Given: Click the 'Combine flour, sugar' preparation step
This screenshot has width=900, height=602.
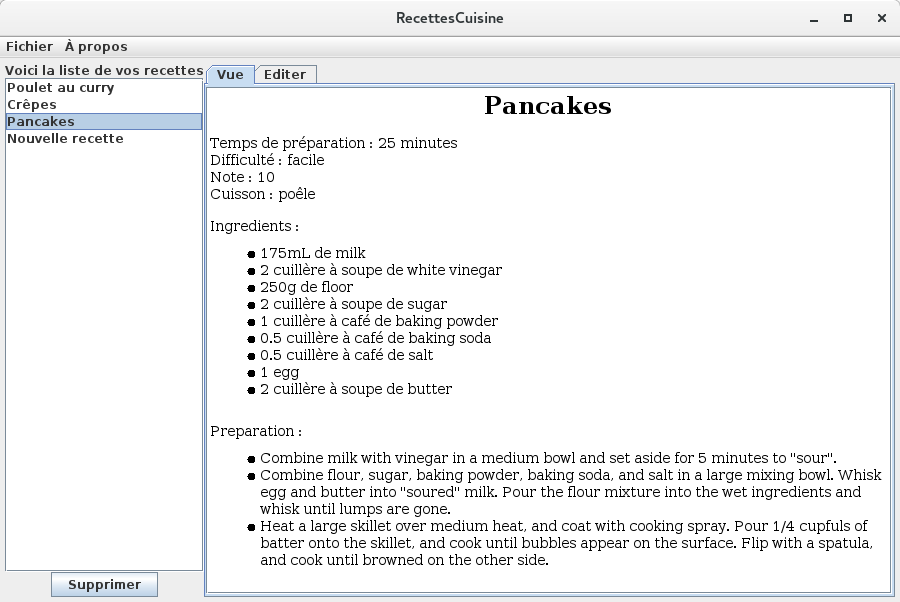Looking at the screenshot, I should click(571, 492).
